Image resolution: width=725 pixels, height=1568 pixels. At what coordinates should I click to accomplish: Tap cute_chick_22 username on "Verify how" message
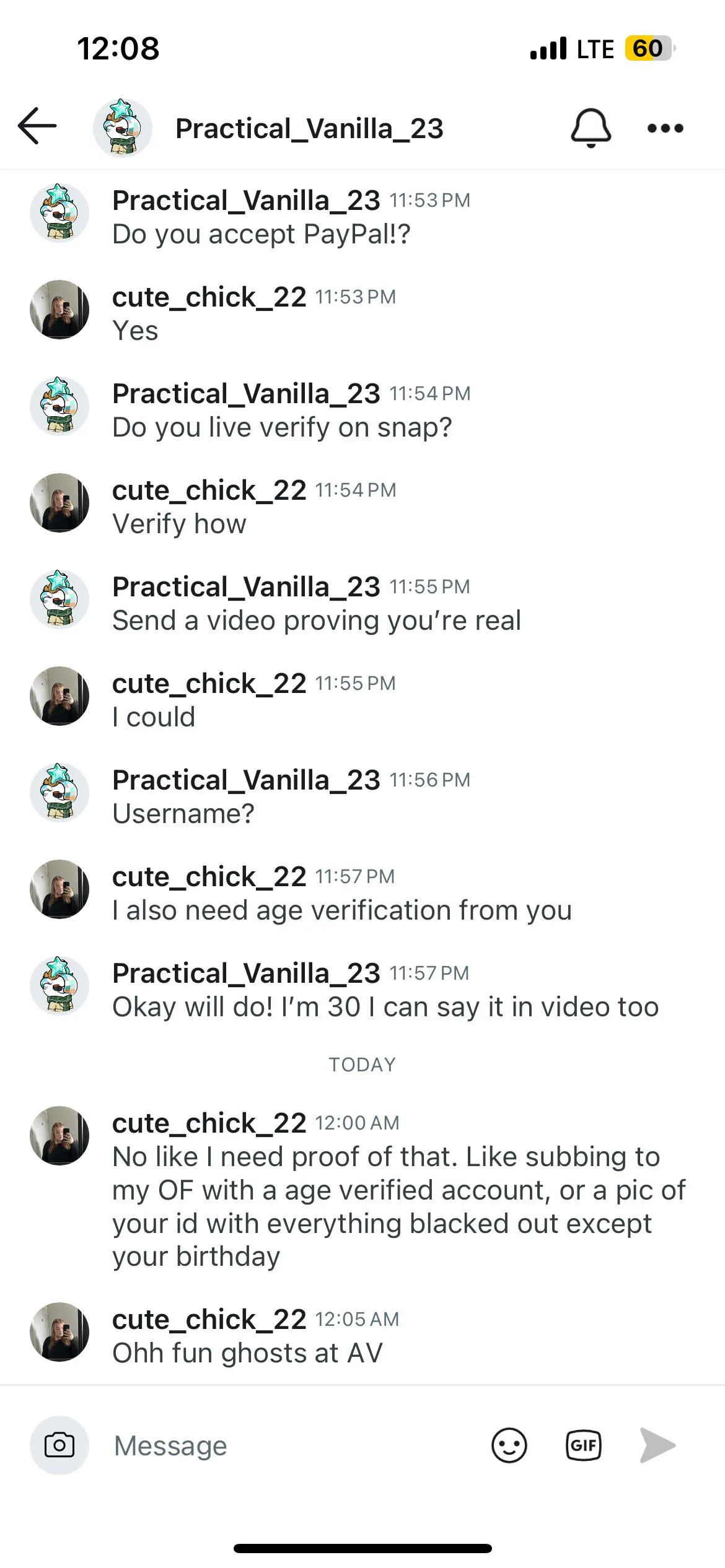click(209, 490)
